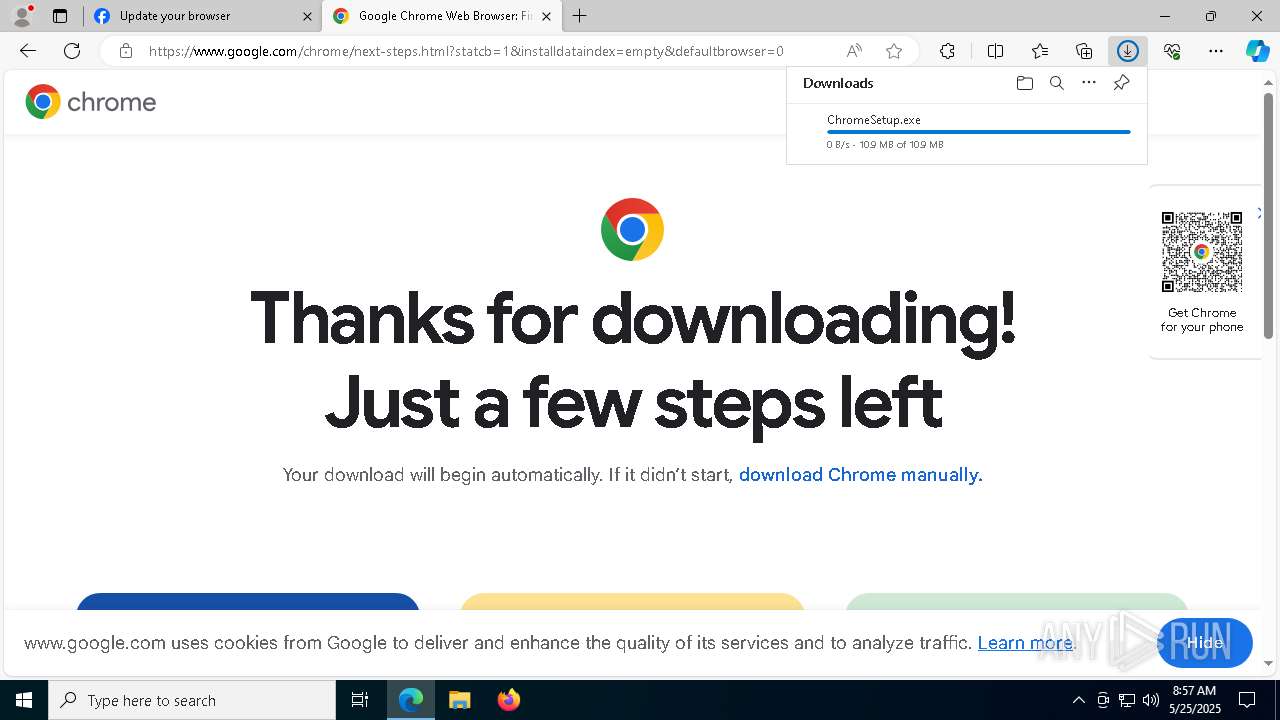This screenshot has height=720, width=1280.
Task: Show hidden system tray icons
Action: point(1078,700)
